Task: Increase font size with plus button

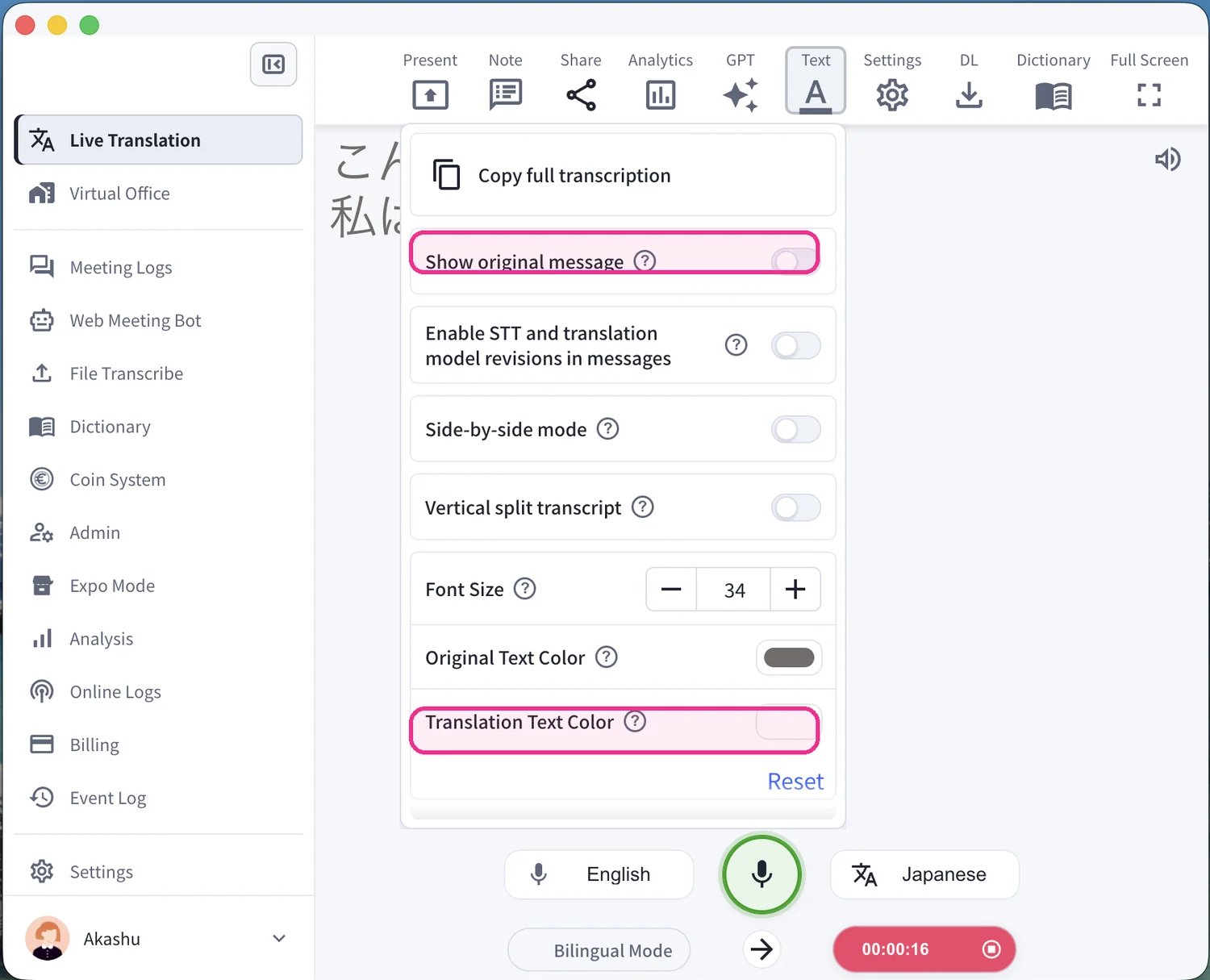Action: point(795,590)
